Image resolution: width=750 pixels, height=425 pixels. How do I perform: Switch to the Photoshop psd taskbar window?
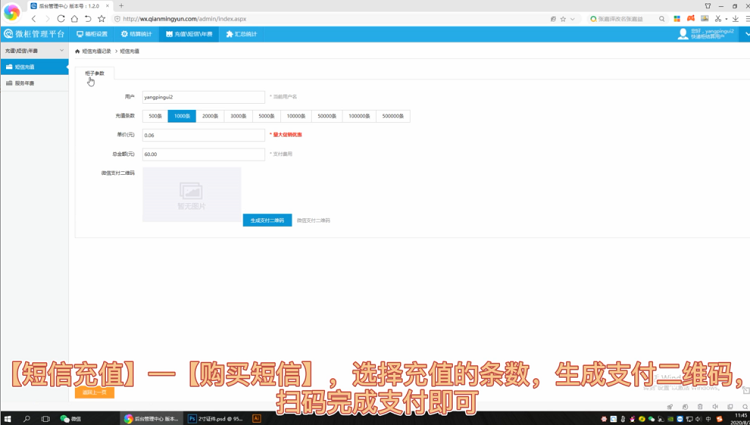pos(216,419)
